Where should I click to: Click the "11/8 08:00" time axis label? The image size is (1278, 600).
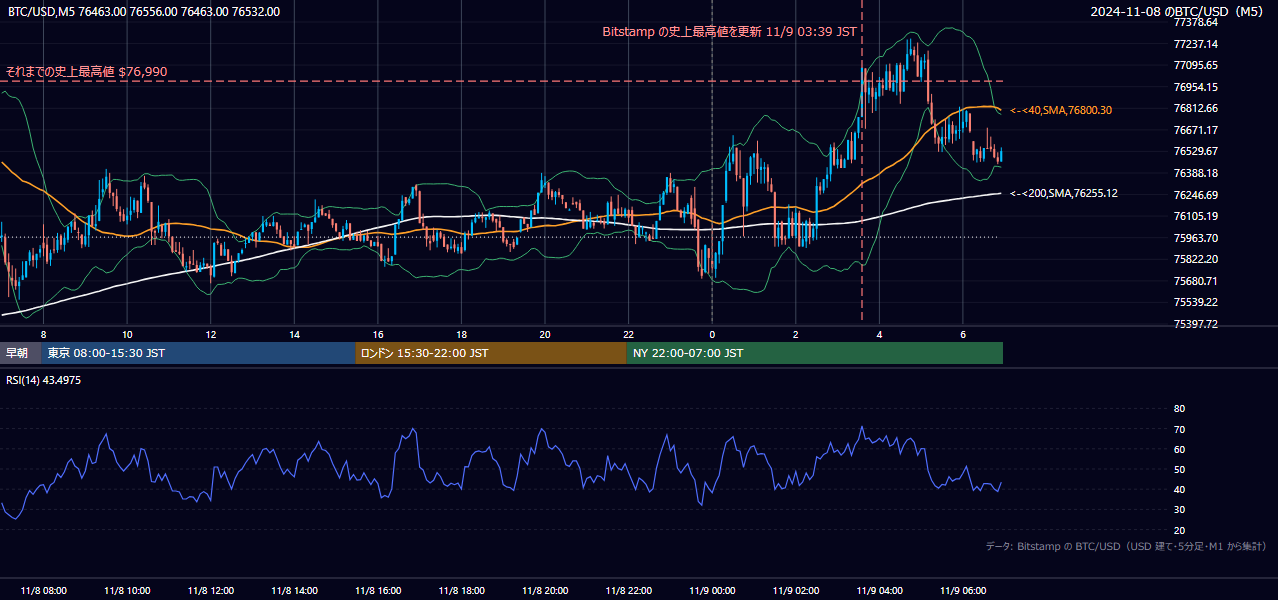click(43, 591)
